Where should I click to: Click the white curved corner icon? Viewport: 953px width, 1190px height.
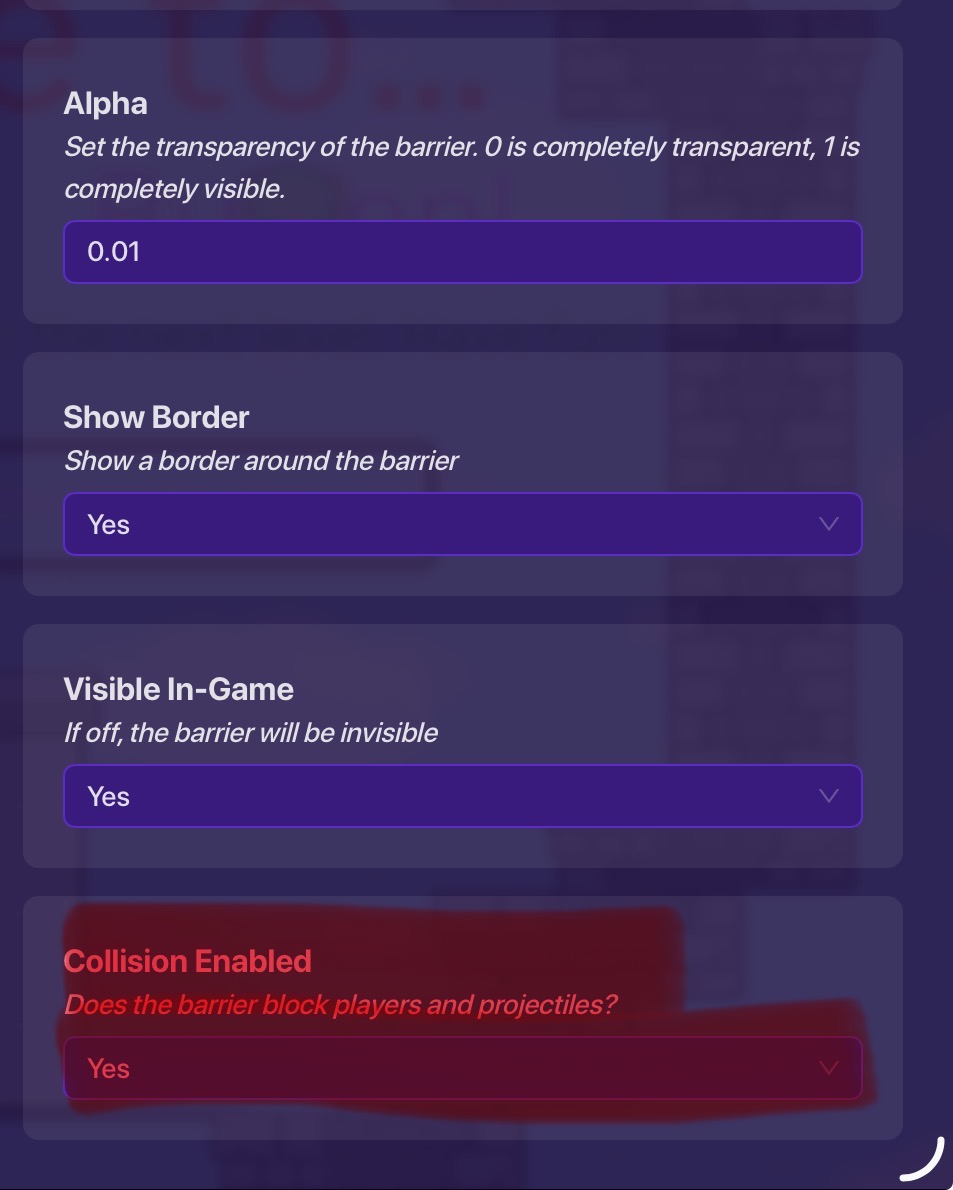(x=922, y=1161)
